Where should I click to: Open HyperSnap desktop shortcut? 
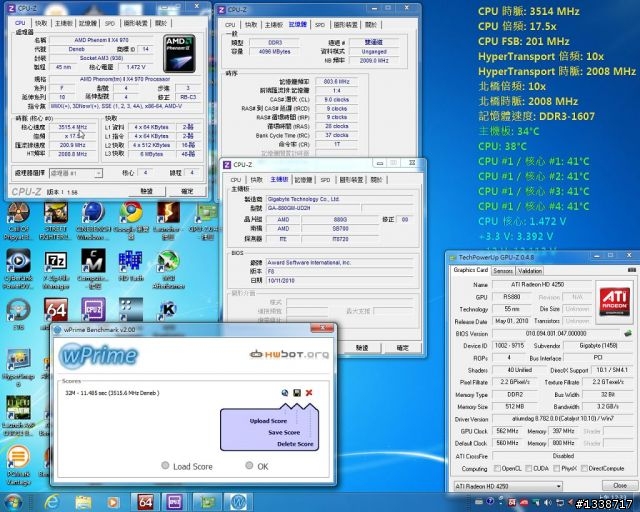18,367
